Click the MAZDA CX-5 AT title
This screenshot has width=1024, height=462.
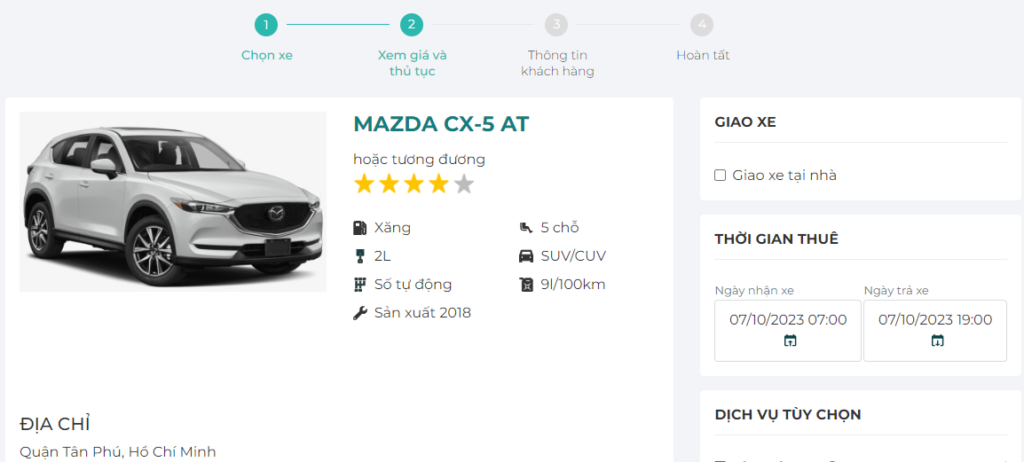pyautogui.click(x=441, y=124)
